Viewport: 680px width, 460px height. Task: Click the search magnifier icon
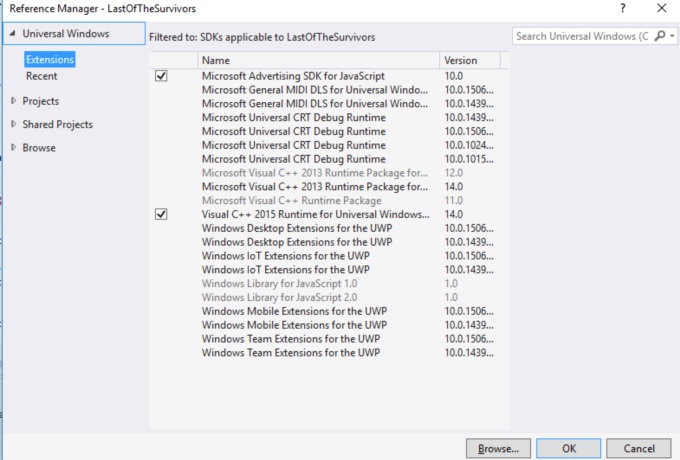pyautogui.click(x=660, y=36)
